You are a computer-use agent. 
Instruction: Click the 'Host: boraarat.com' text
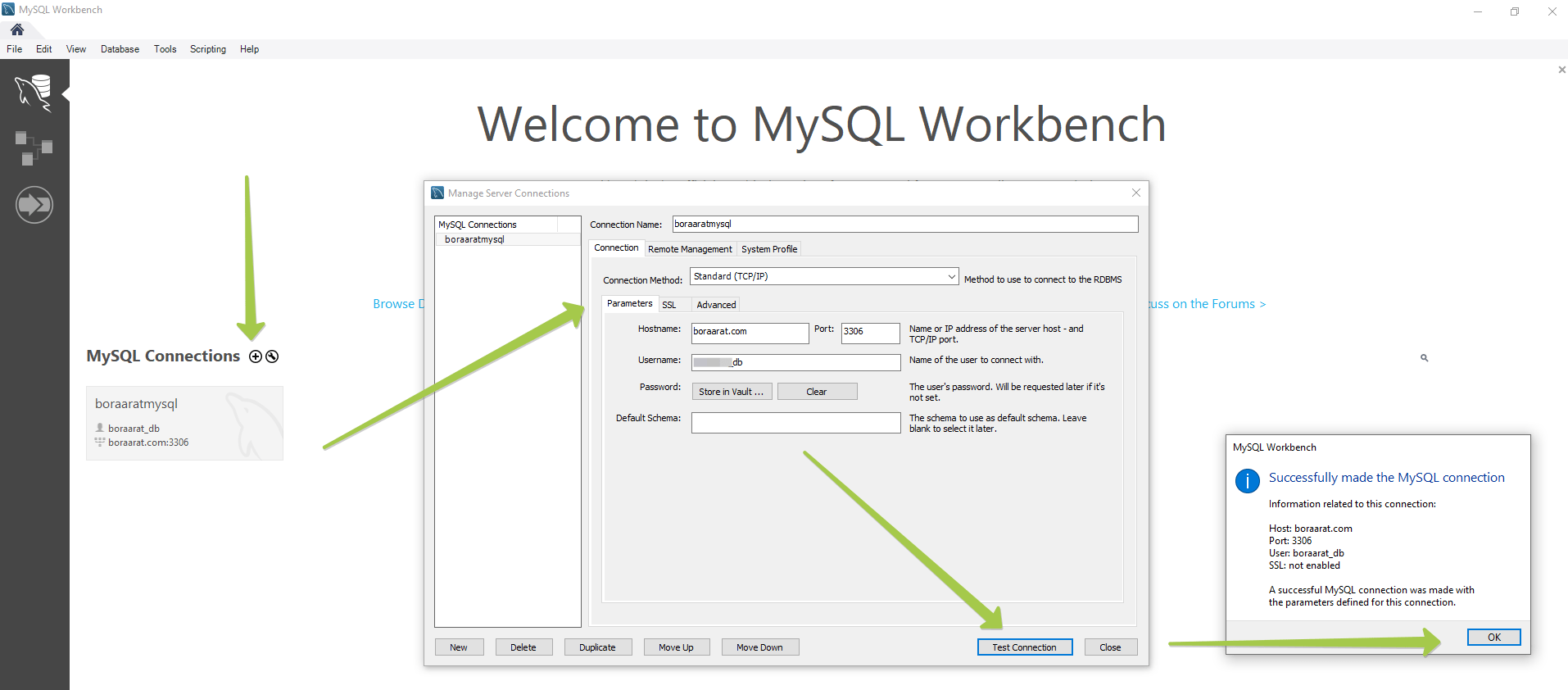click(x=1311, y=529)
